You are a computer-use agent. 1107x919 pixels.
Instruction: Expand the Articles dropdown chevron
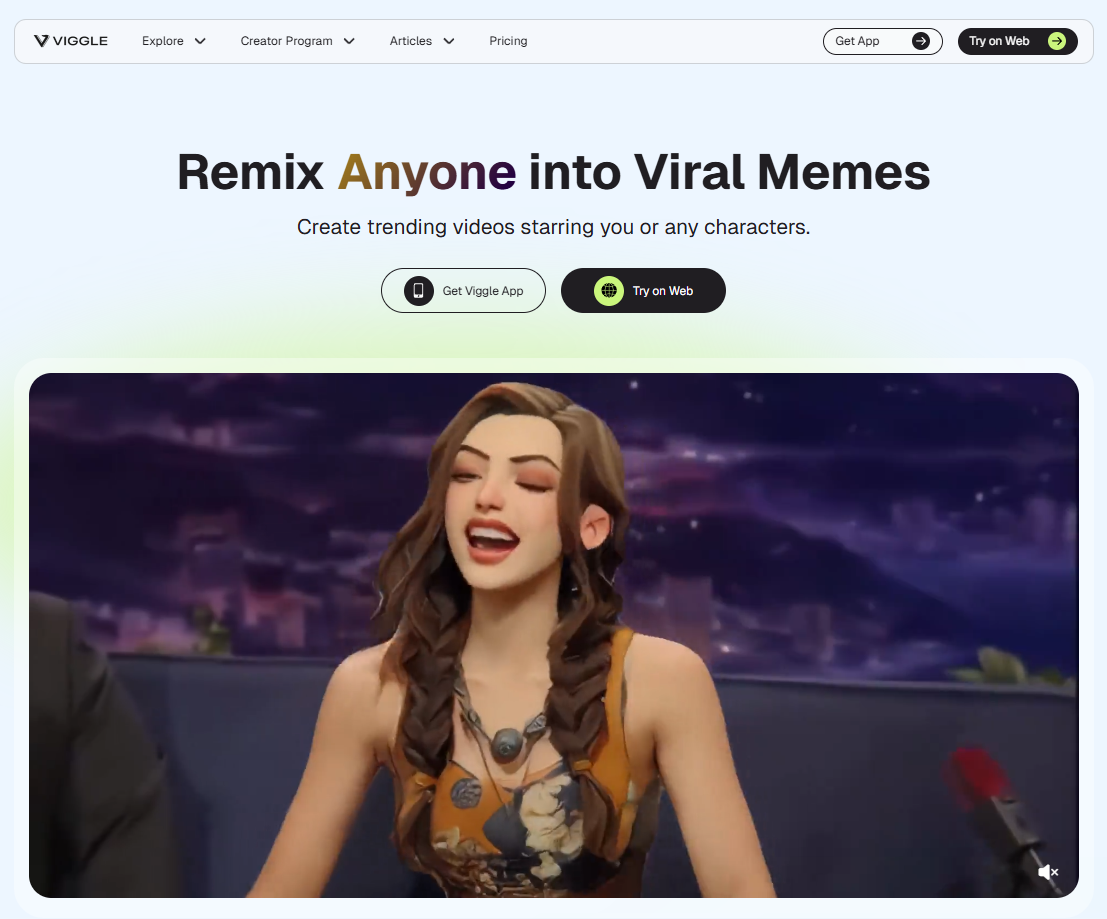point(449,41)
